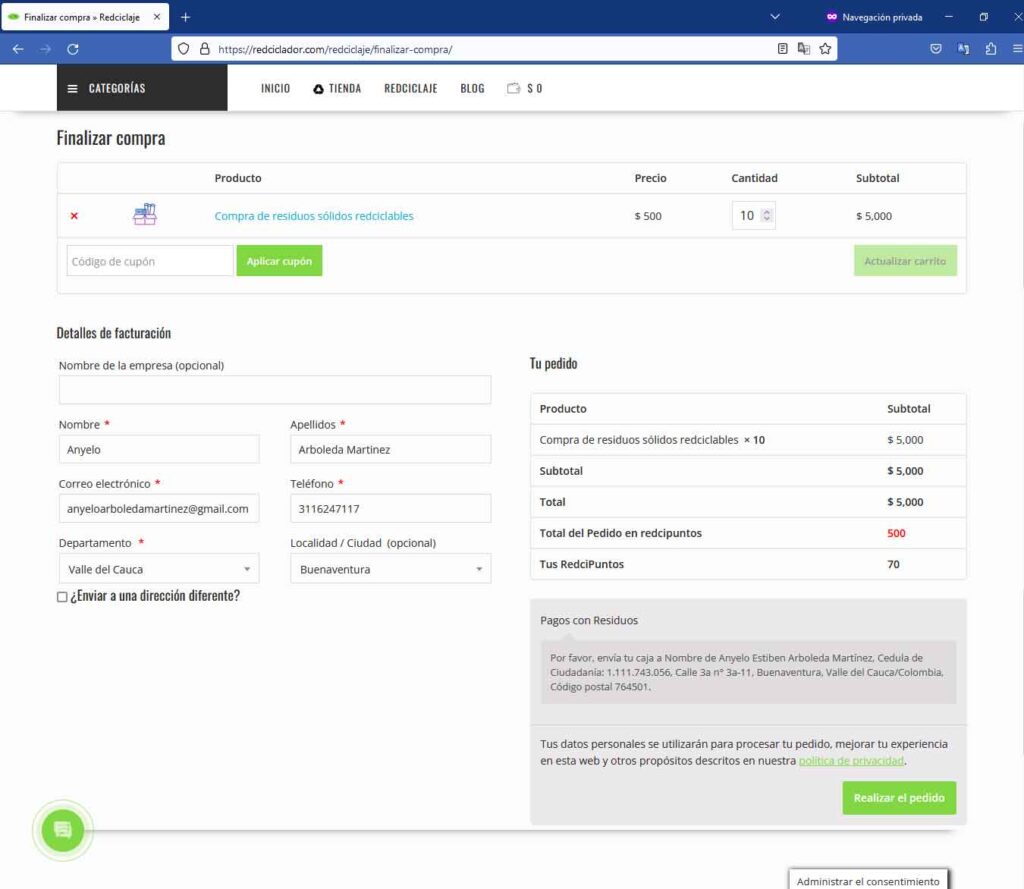Open the extensions puzzle icon
This screenshot has width=1024, height=889.
[x=991, y=48]
